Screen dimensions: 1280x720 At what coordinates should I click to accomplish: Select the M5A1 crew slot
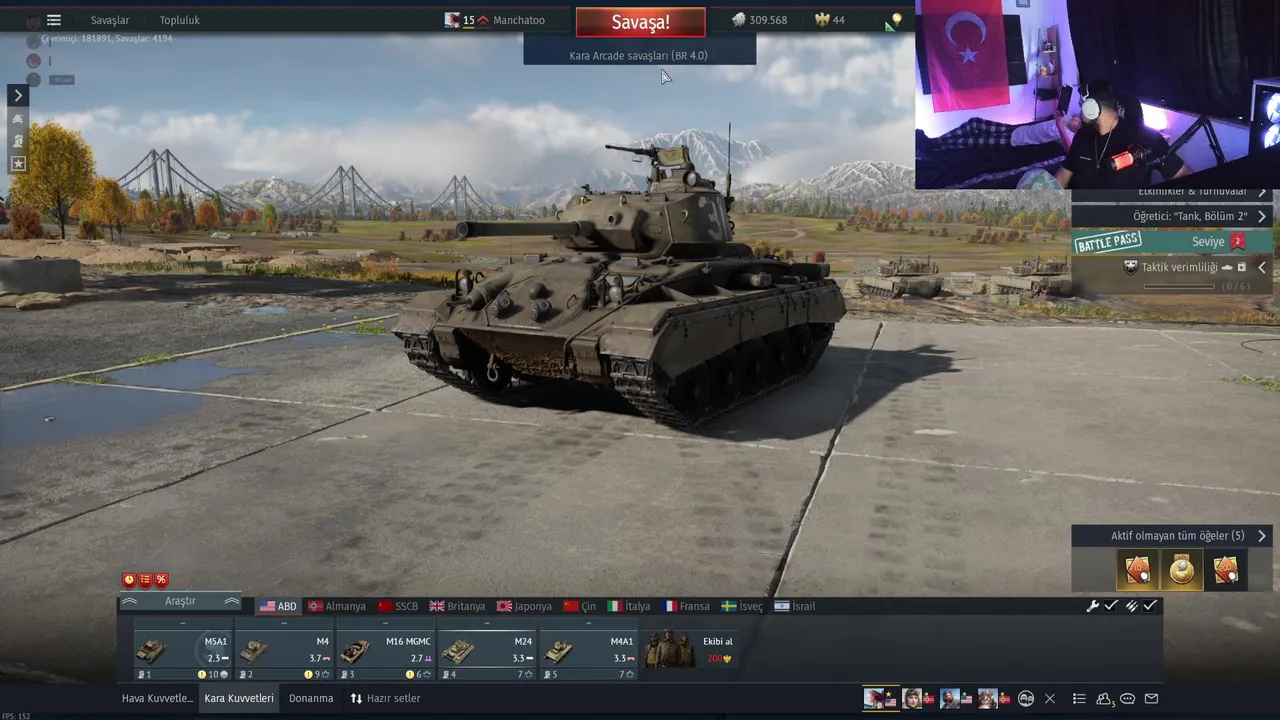(182, 649)
